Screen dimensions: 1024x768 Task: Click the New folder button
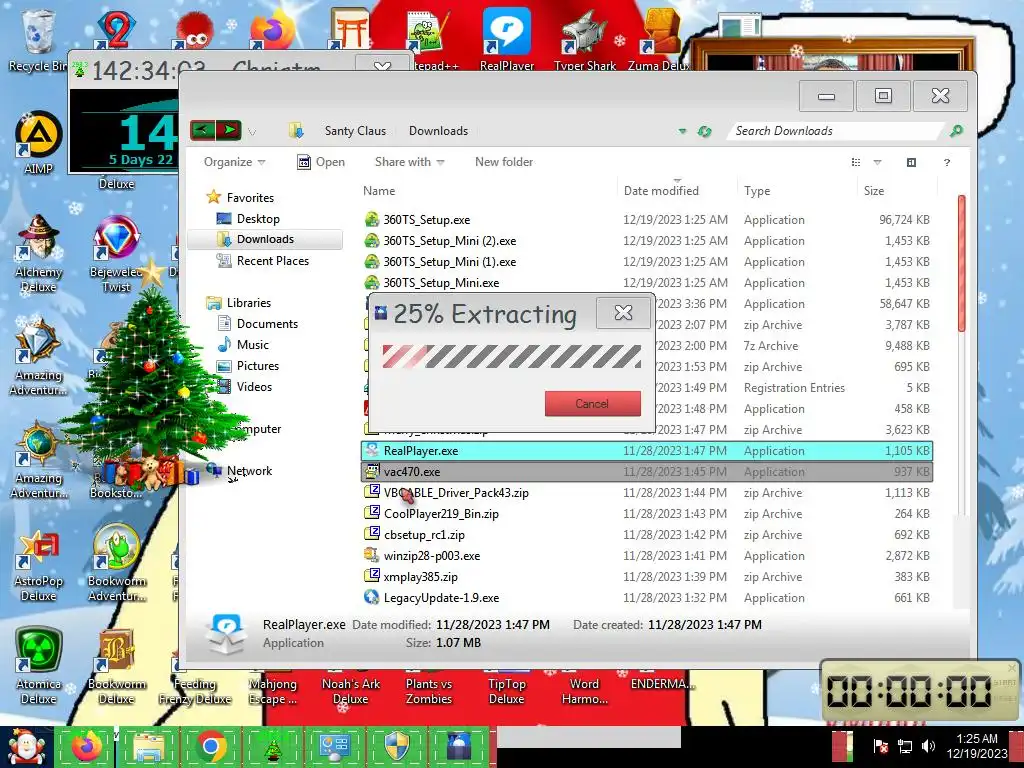(x=504, y=162)
